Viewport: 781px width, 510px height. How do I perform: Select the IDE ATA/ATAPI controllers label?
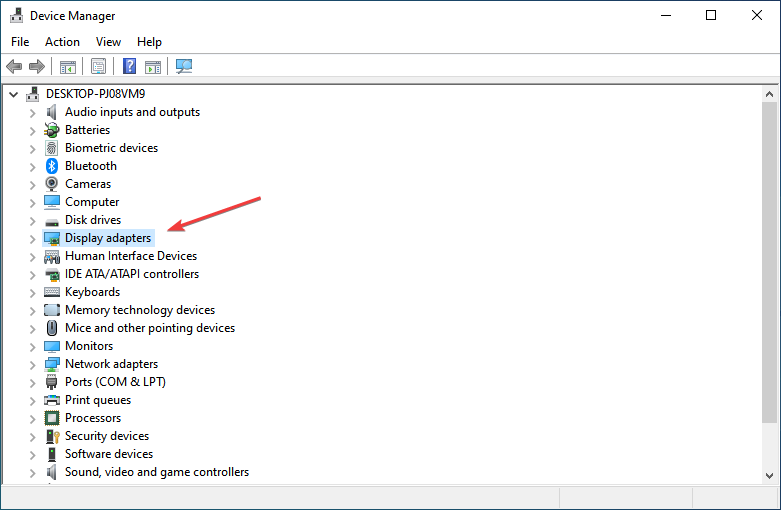pos(132,274)
